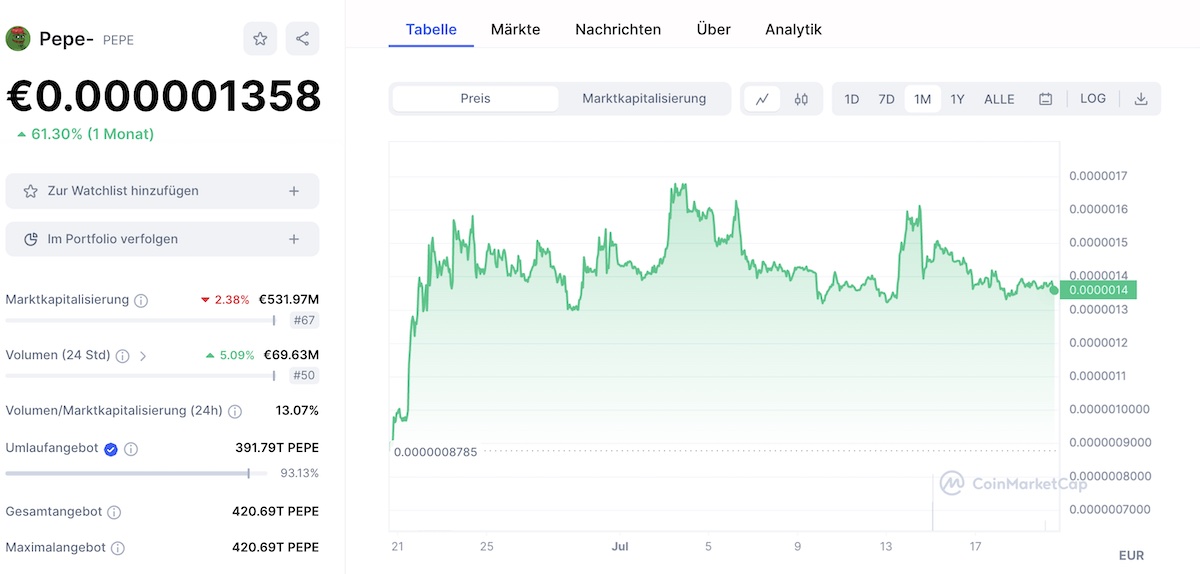Click plus icon on Zur Watchlist hinzufügen

tap(294, 191)
